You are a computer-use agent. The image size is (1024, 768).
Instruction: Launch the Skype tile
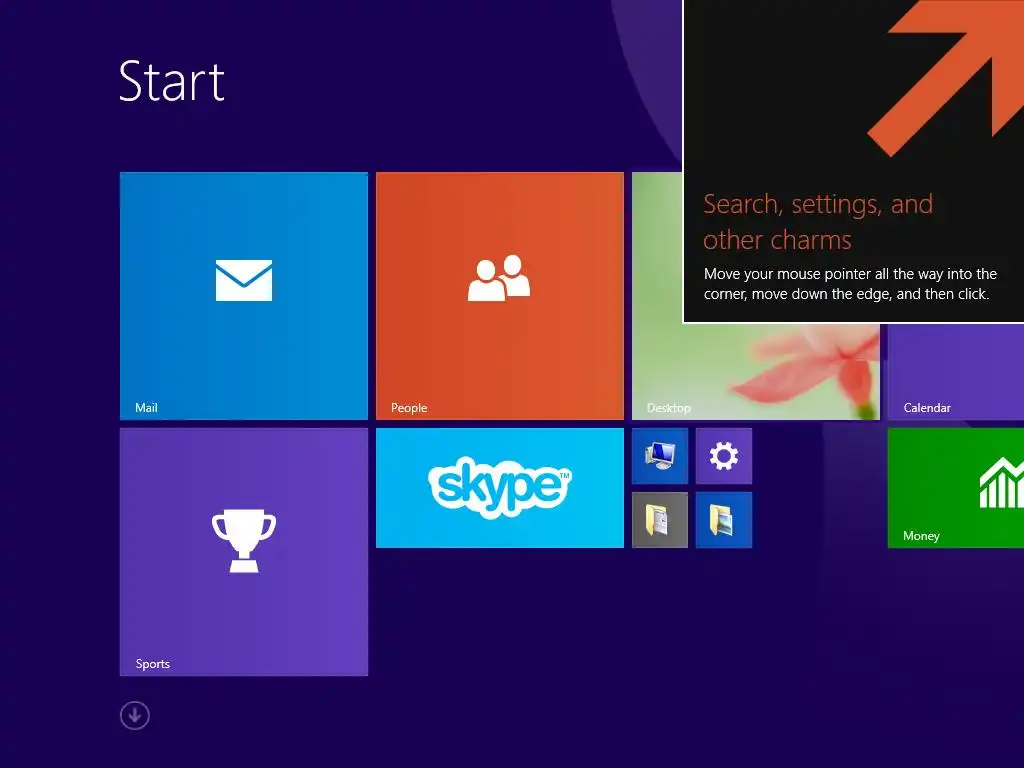pyautogui.click(x=500, y=488)
